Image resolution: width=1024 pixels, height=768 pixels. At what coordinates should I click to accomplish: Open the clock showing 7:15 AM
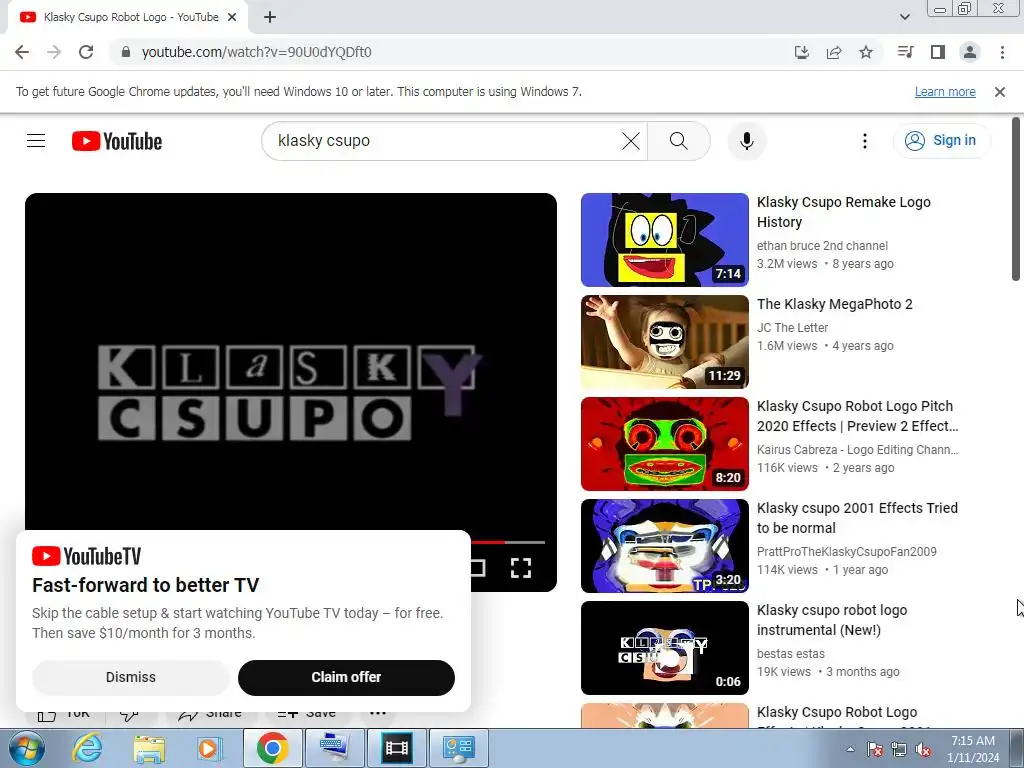pos(973,748)
